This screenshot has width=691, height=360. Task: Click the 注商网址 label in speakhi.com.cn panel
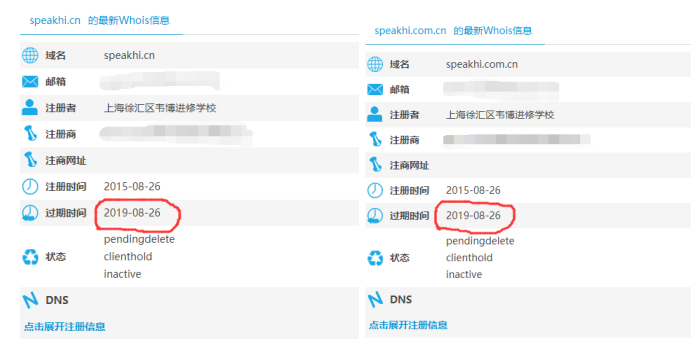click(409, 165)
